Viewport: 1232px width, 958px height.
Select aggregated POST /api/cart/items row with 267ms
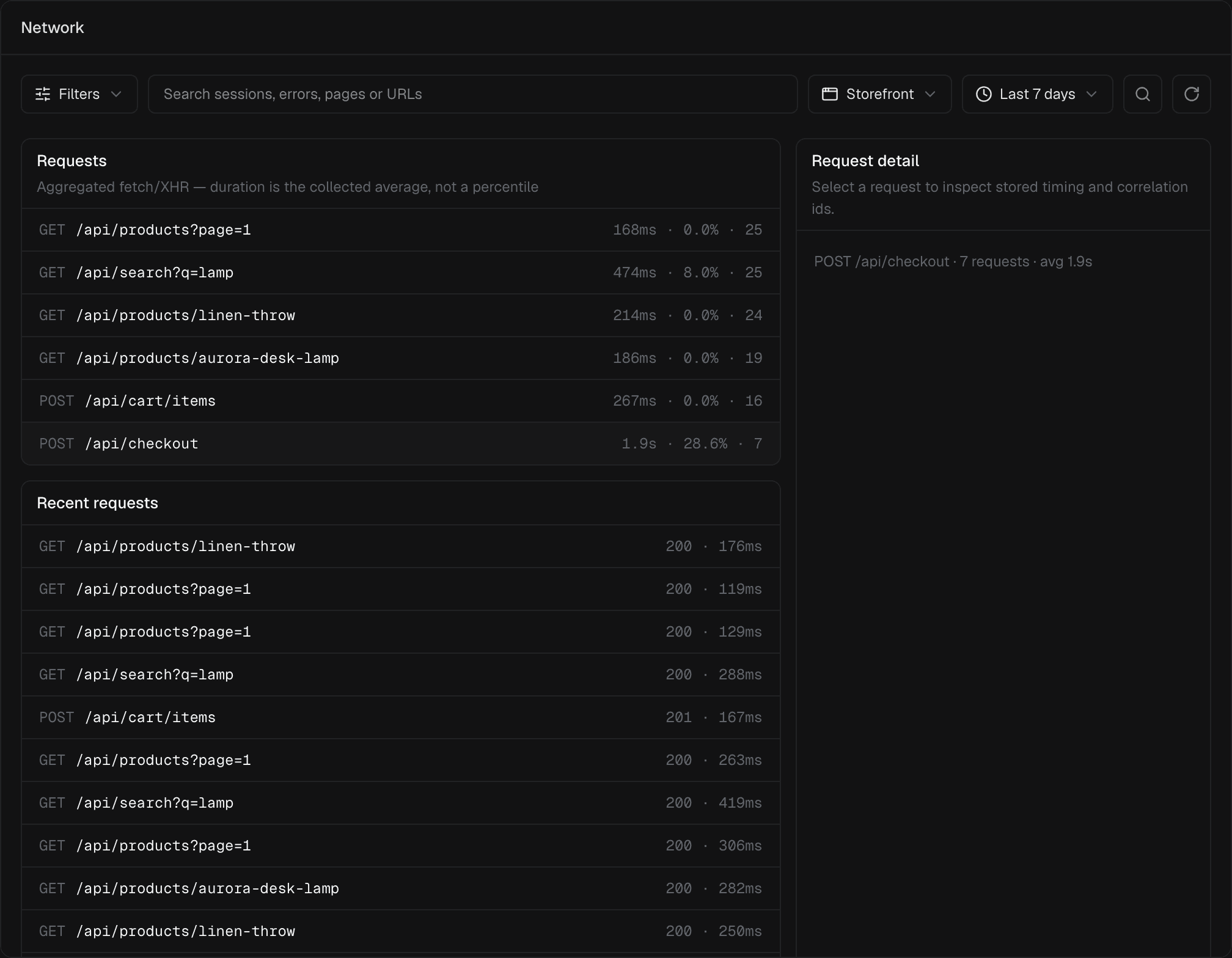(x=401, y=401)
